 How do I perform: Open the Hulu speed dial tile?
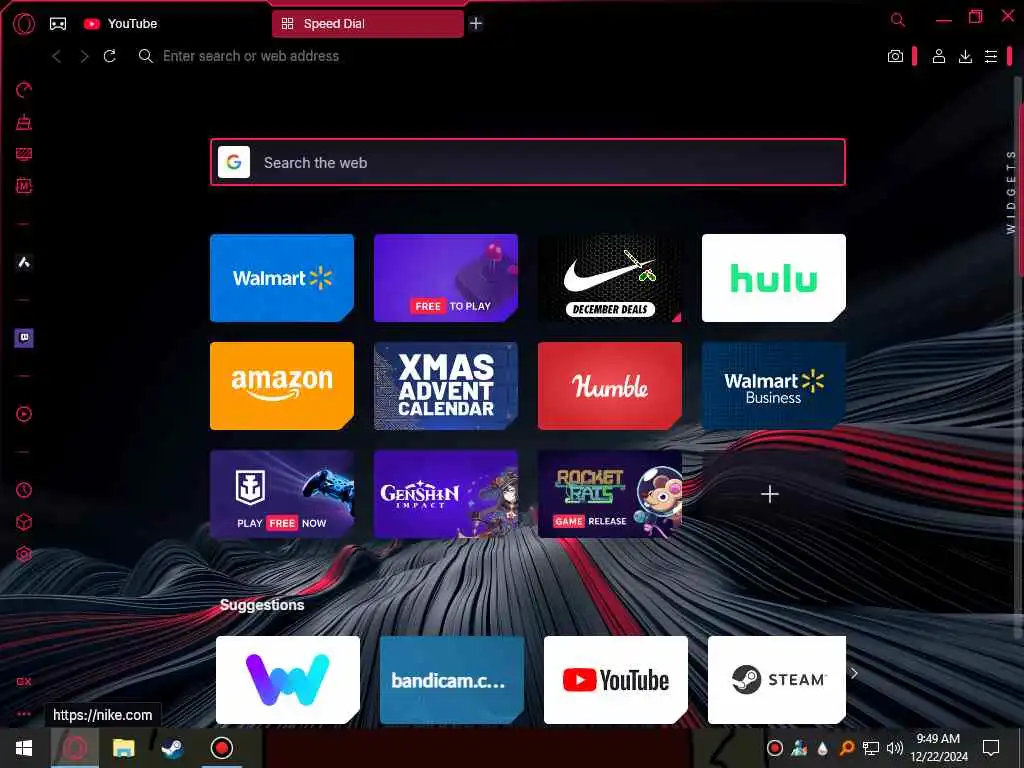[773, 278]
